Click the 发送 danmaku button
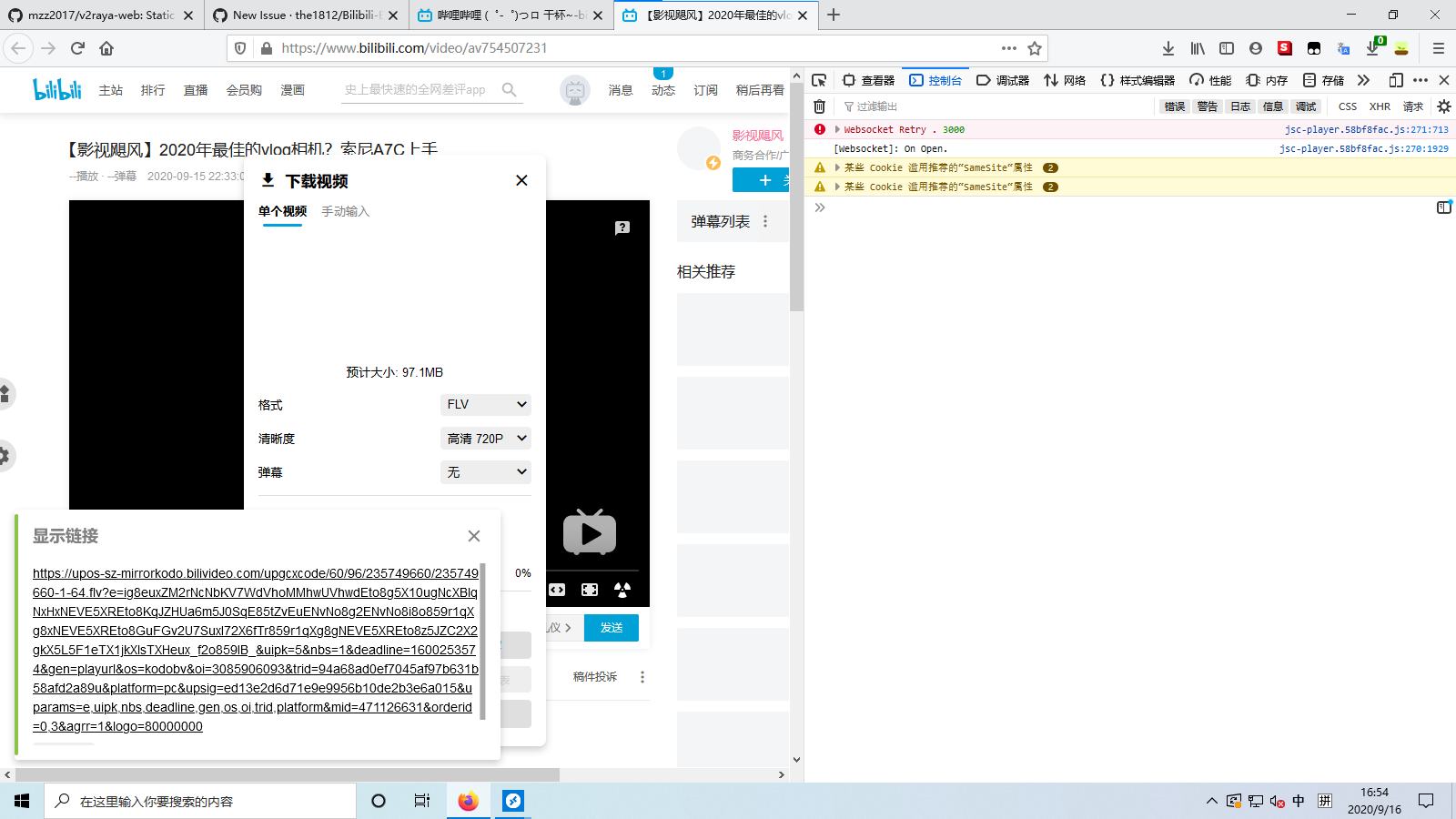The width and height of the screenshot is (1456, 819). (x=612, y=628)
